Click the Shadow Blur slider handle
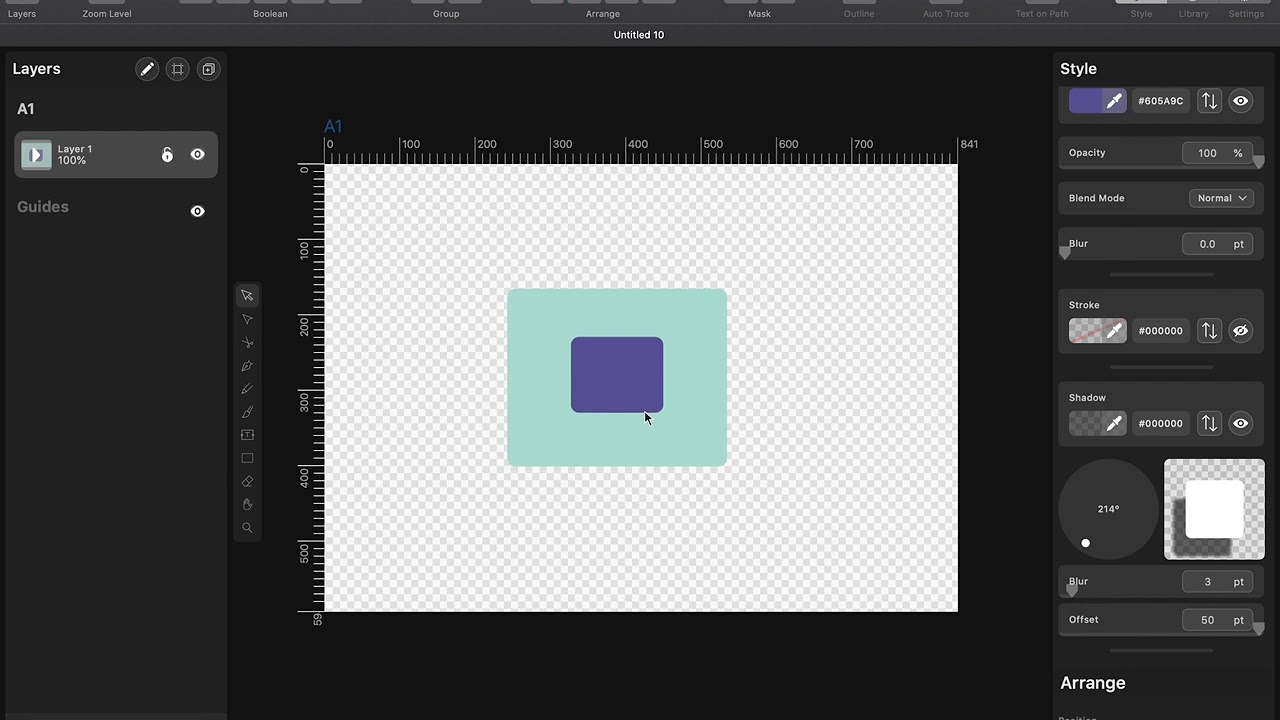This screenshot has width=1280, height=720. [x=1072, y=591]
